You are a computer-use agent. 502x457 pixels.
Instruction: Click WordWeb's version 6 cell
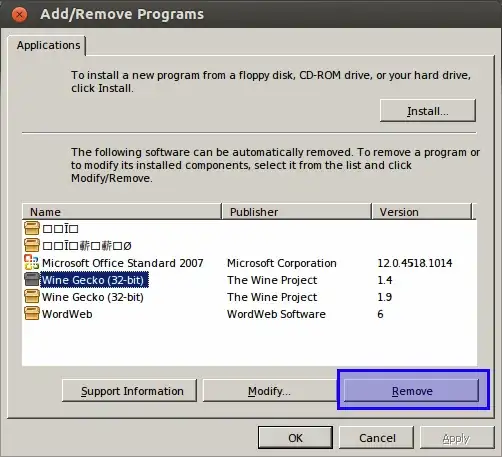(380, 314)
